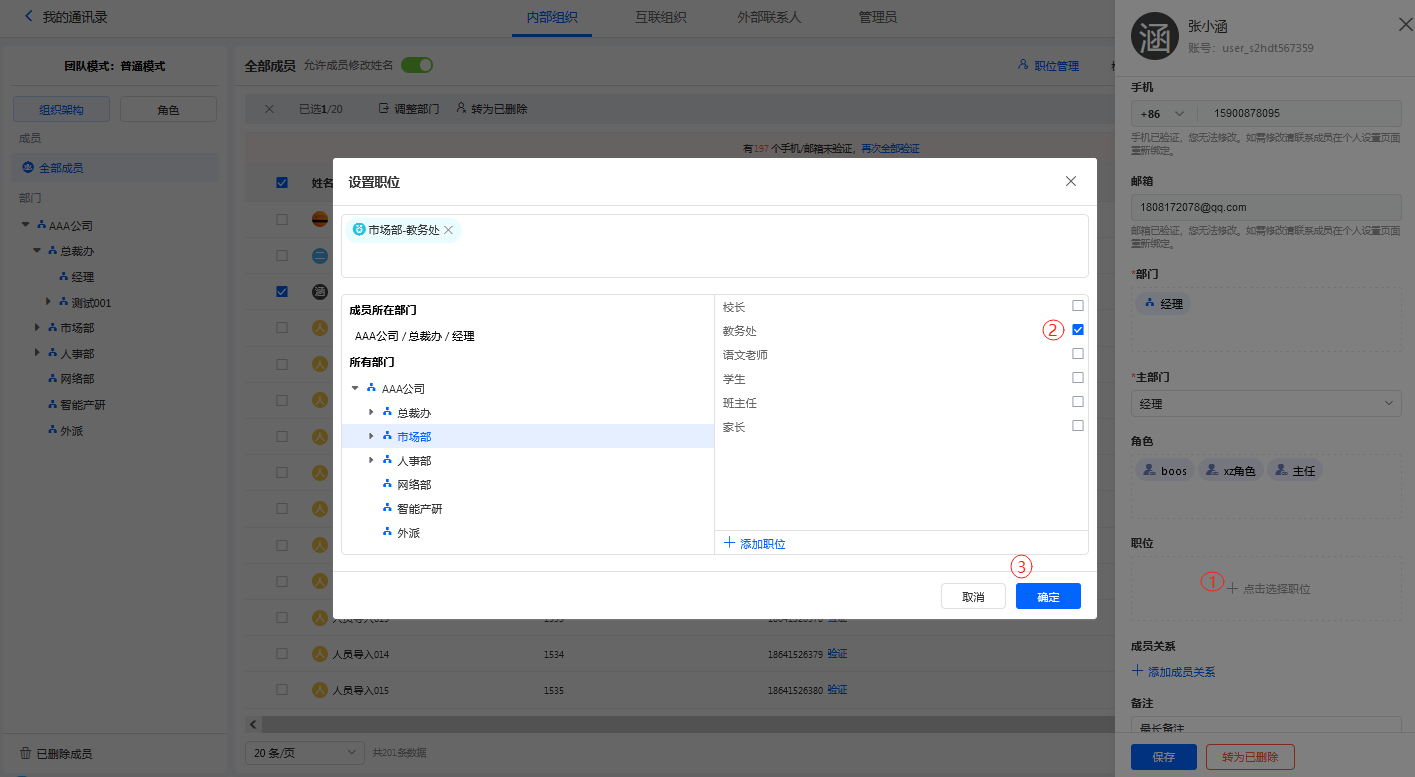Viewport: 1415px width, 777px height.
Task: Check the 校长 position checkbox
Action: click(1078, 306)
